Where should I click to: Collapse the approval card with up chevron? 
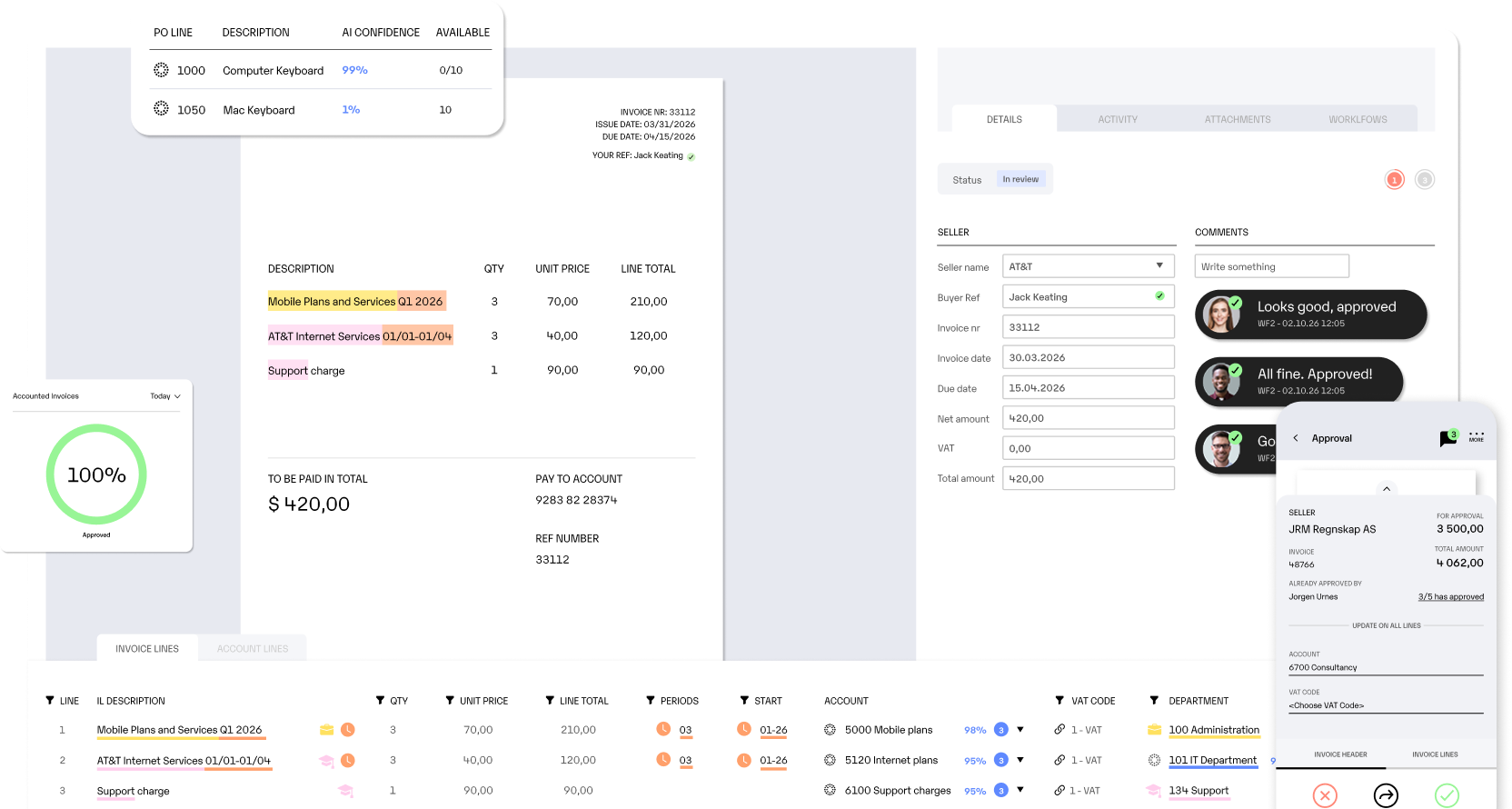tap(1387, 489)
